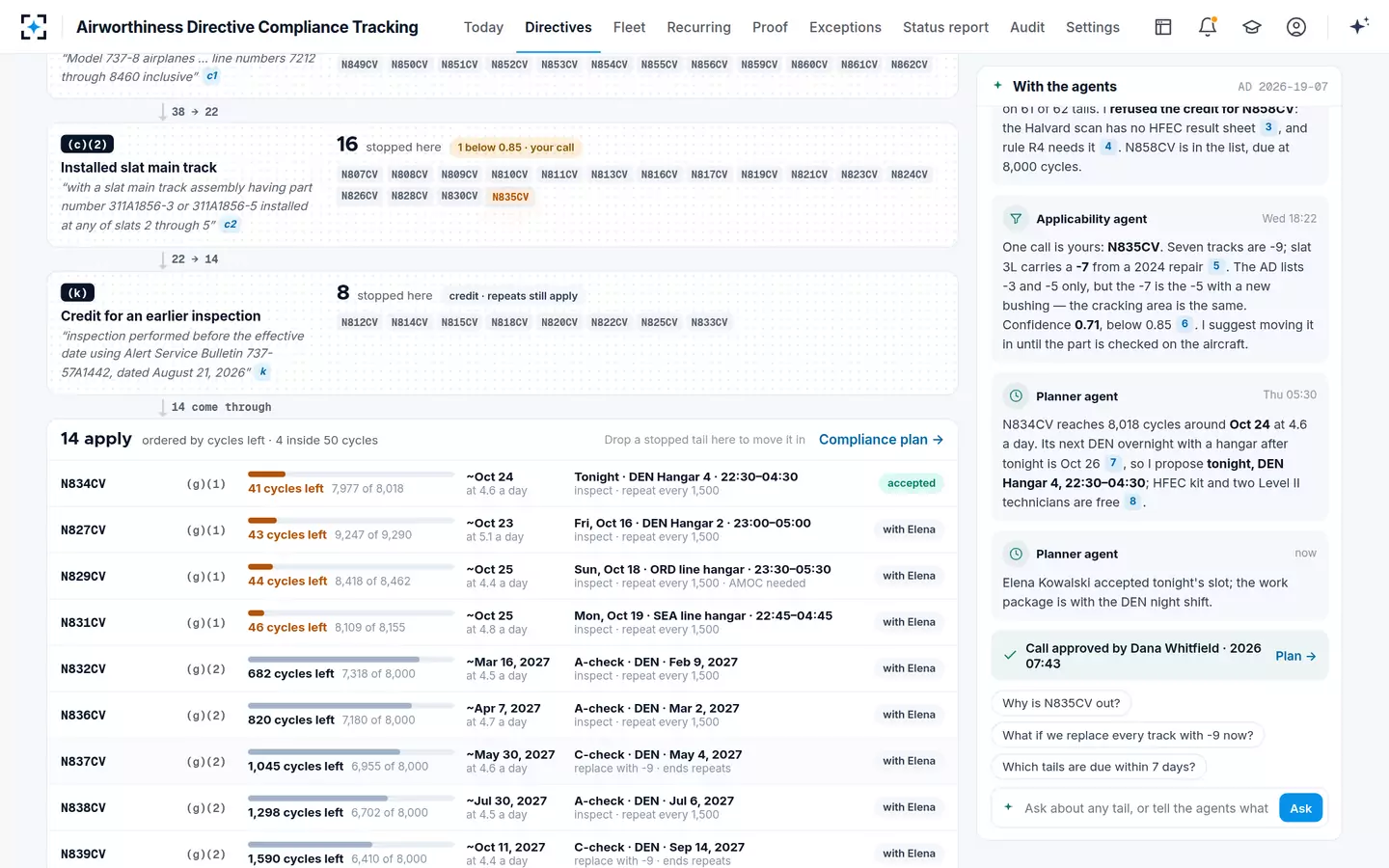Click the c2 citation badge
The height and width of the screenshot is (868, 1389).
(x=231, y=225)
